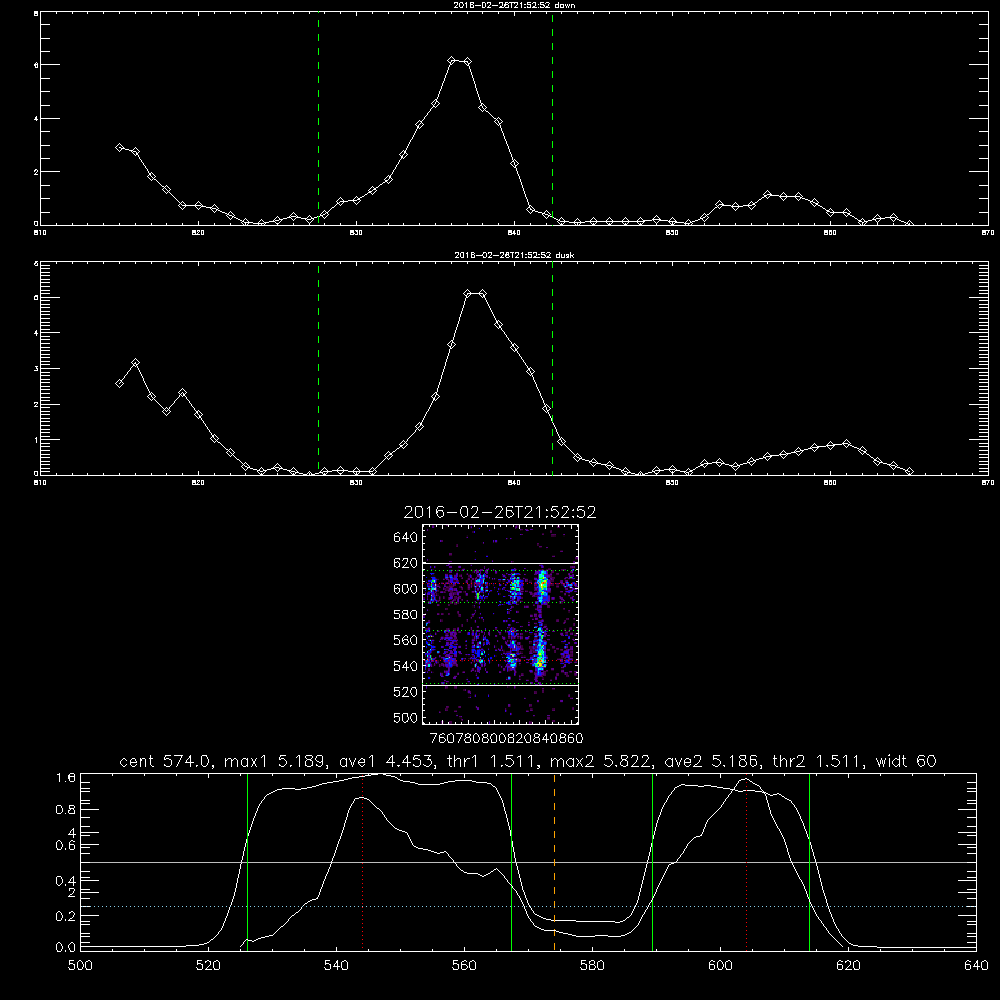Click the 760780800820840860 label under the spectrogram
Image resolution: width=1000 pixels, height=1000 pixels.
[506, 739]
